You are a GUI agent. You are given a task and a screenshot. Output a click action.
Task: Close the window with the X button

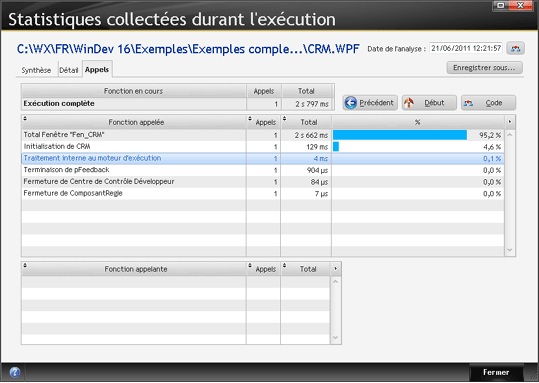click(x=521, y=6)
